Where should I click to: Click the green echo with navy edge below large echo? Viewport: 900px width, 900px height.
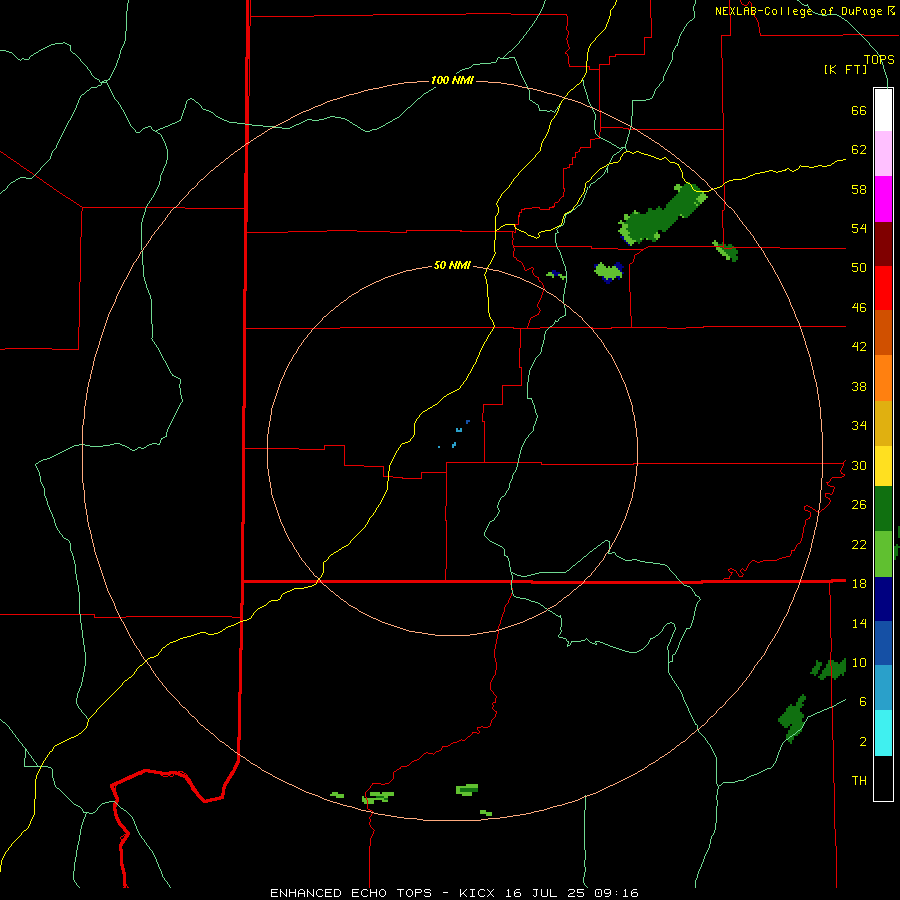[x=608, y=271]
